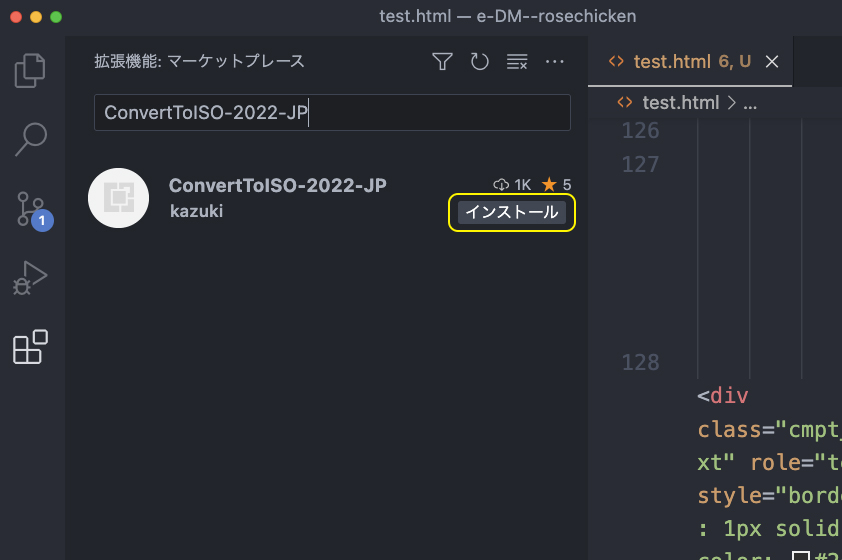Open the marketplace more actions menu
The image size is (842, 560).
[555, 62]
